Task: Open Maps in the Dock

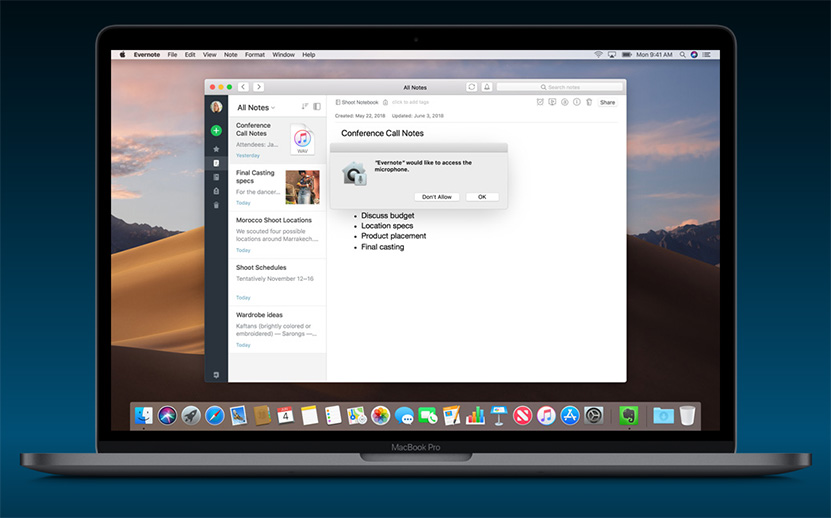Action: click(x=357, y=416)
